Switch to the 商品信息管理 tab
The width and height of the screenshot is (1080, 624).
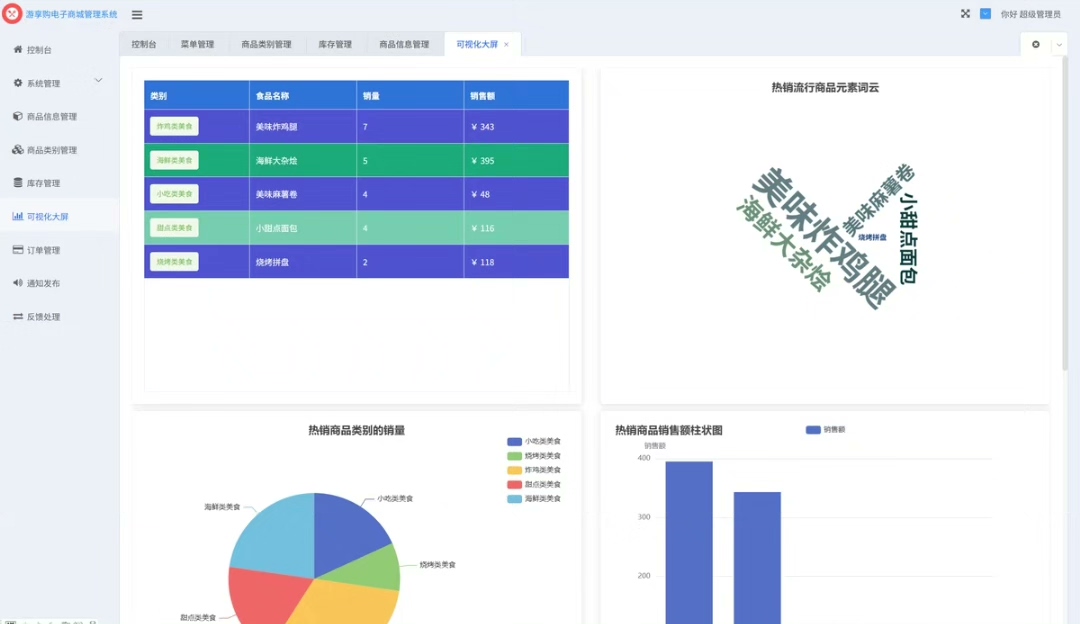pyautogui.click(x=404, y=44)
